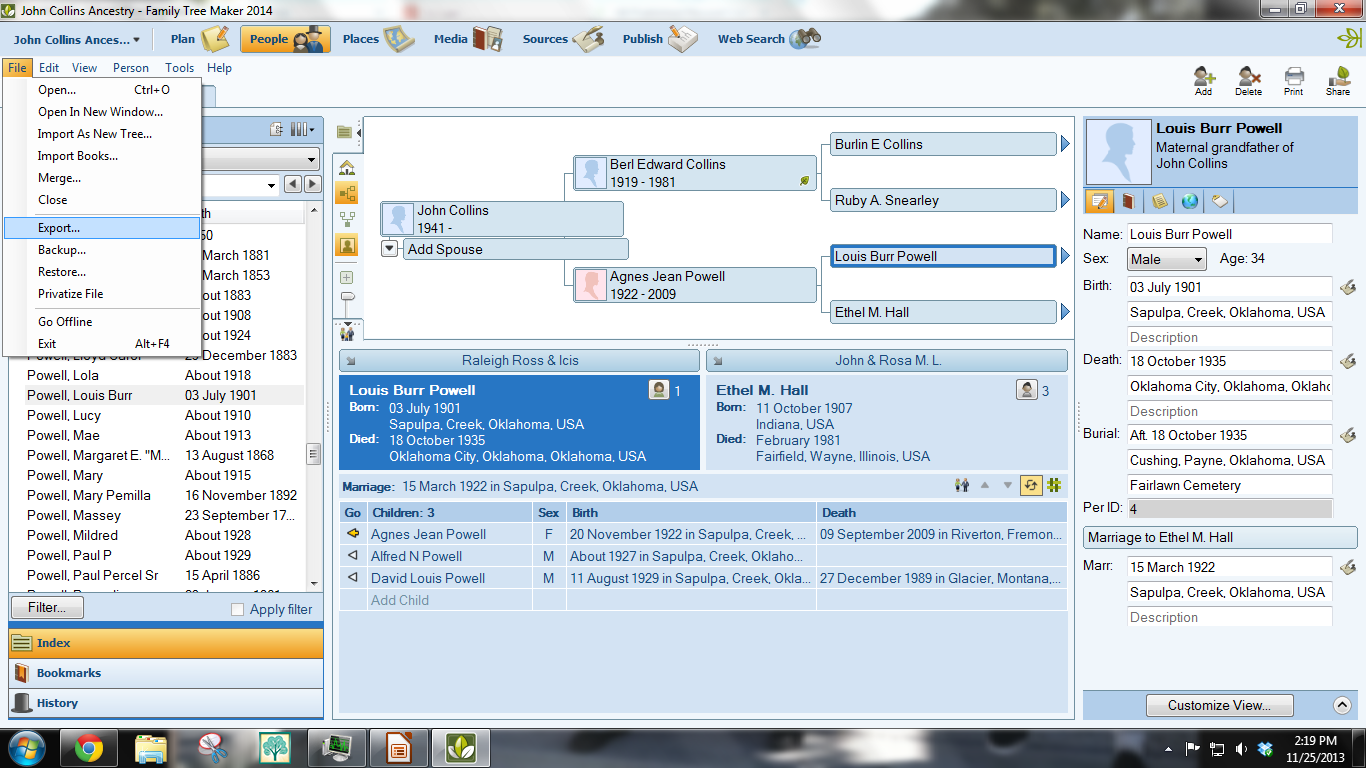Click the Add person icon in the toolbar
The width and height of the screenshot is (1366, 768).
pyautogui.click(x=1203, y=80)
